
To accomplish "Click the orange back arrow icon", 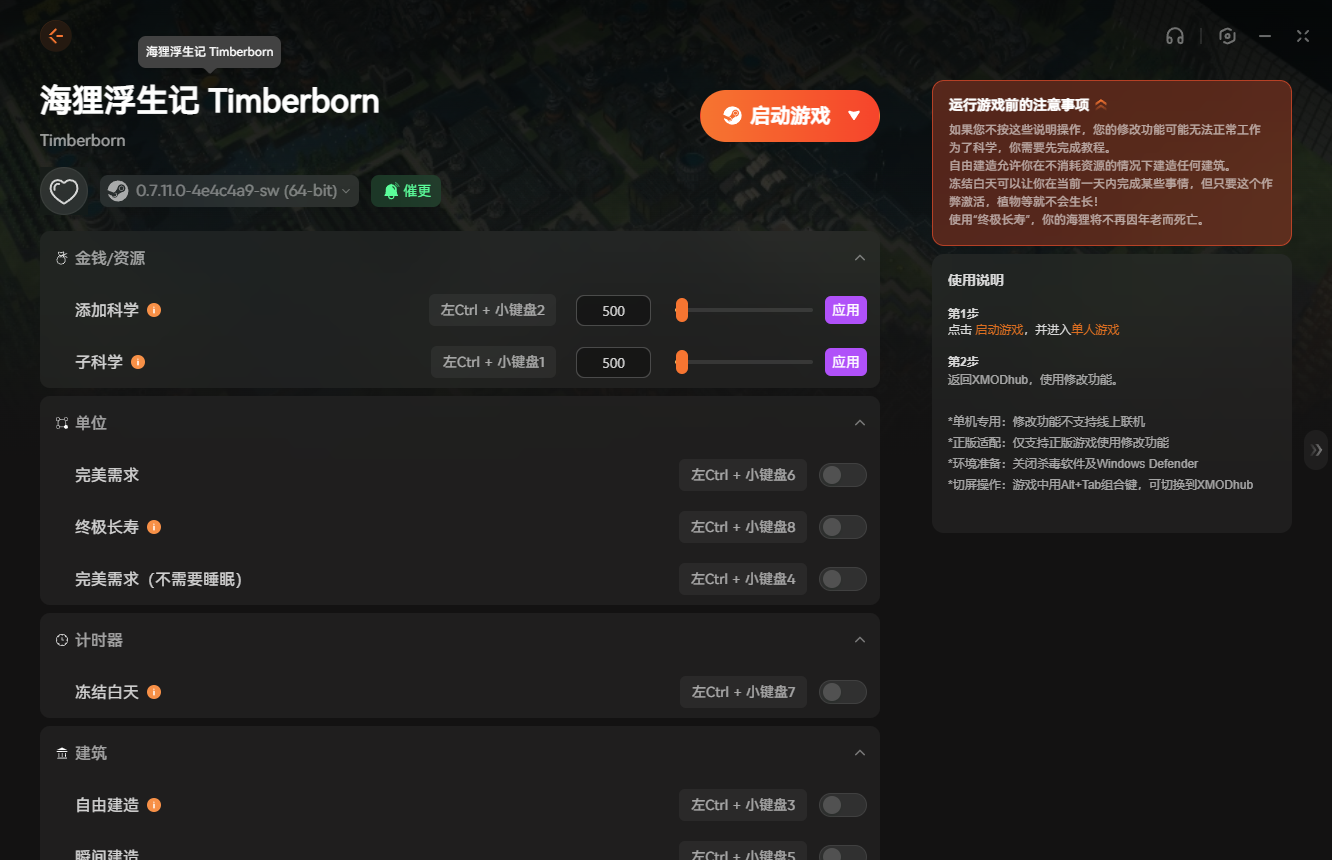I will coord(55,35).
